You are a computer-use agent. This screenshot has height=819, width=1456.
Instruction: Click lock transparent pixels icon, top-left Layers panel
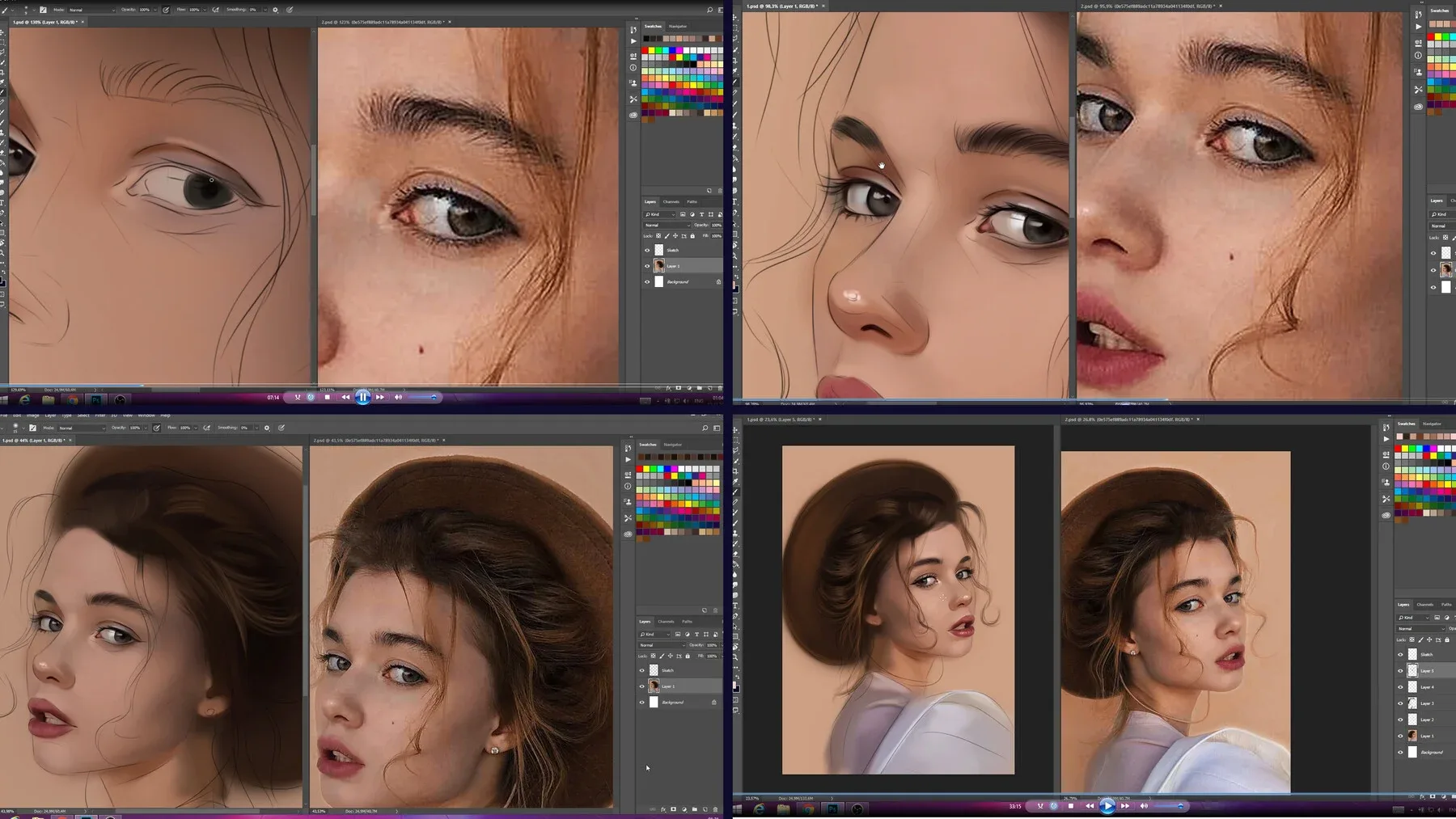tap(658, 236)
